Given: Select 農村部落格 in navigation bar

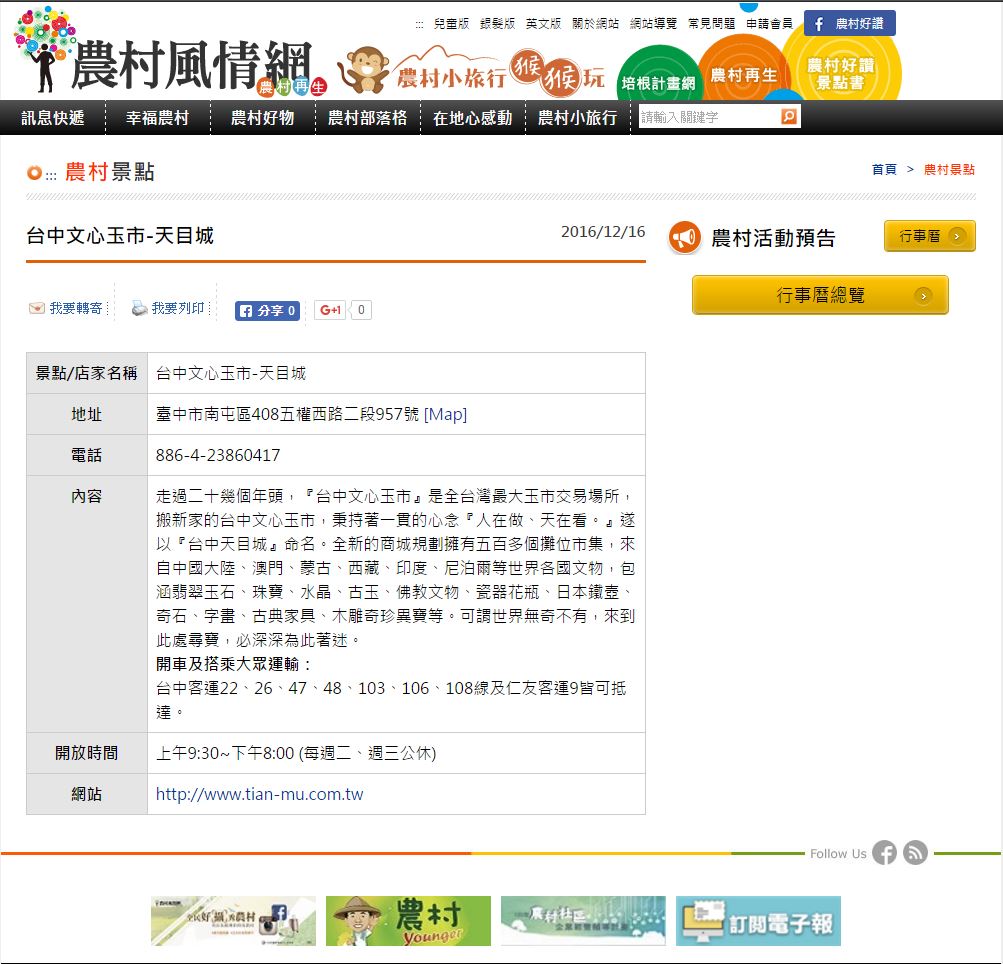Looking at the screenshot, I should 367,118.
